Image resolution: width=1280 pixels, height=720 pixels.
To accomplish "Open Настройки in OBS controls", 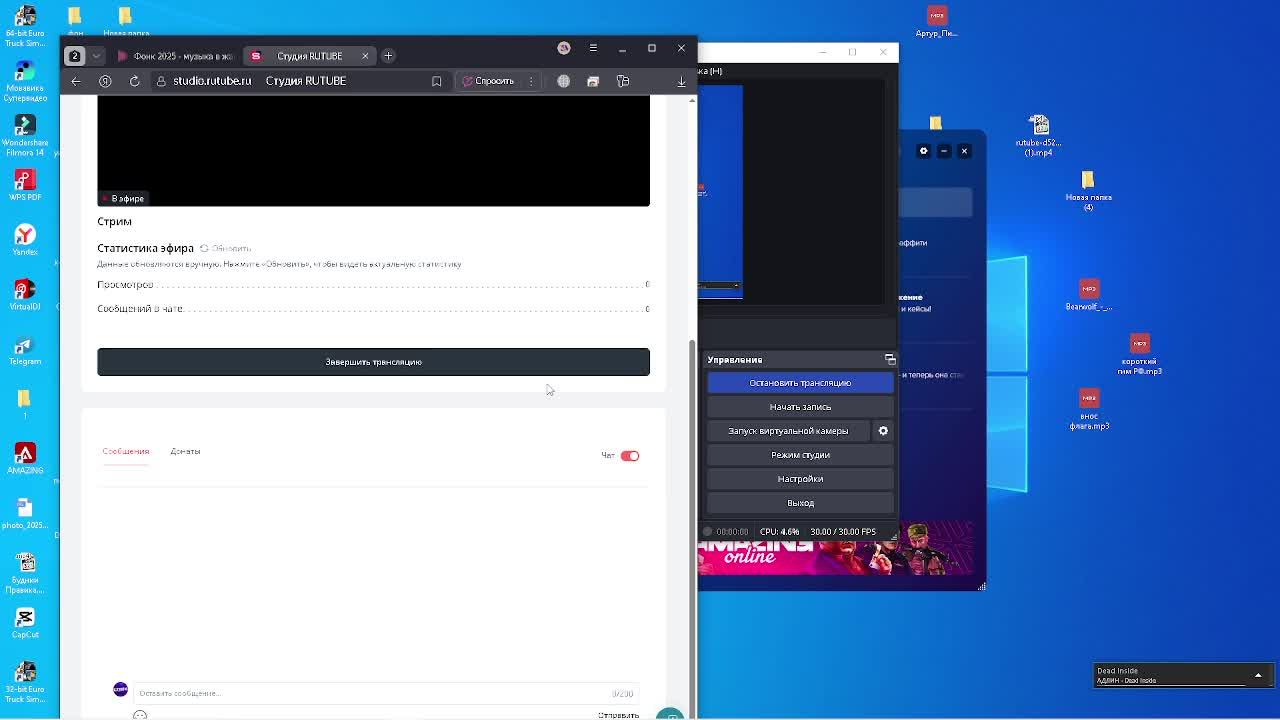I will click(800, 479).
